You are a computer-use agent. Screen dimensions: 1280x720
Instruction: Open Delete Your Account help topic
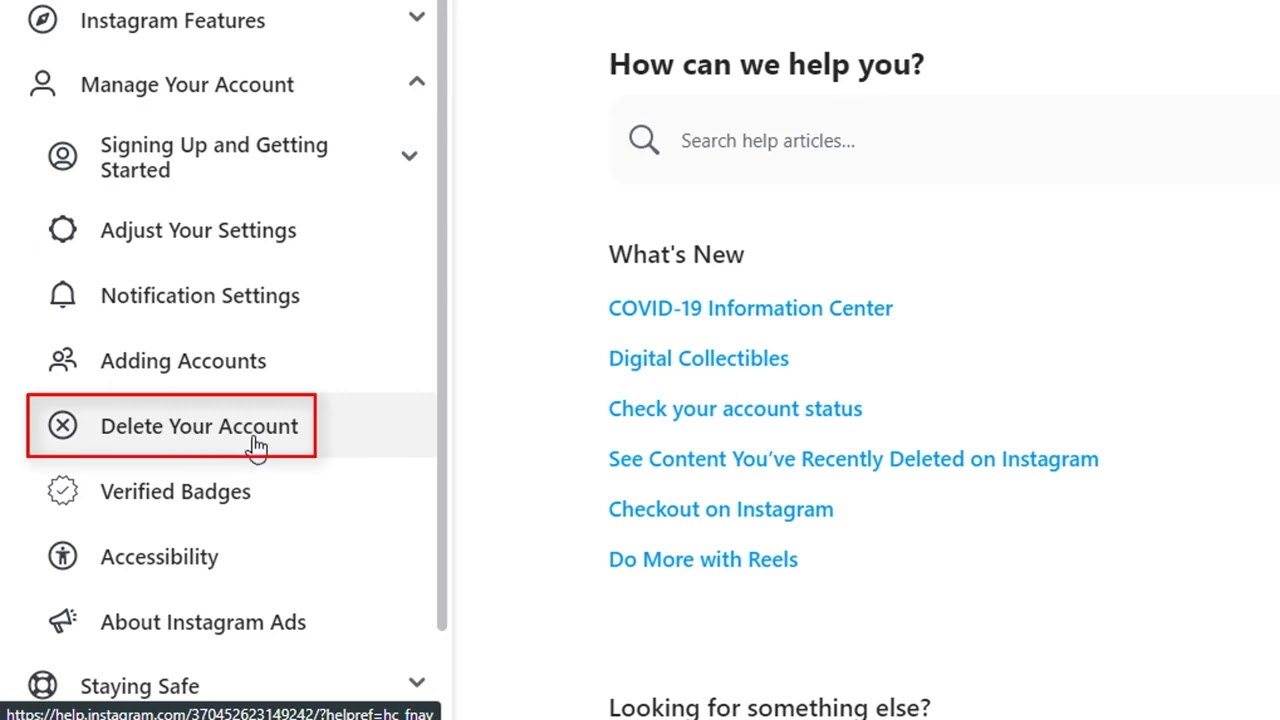tap(199, 426)
